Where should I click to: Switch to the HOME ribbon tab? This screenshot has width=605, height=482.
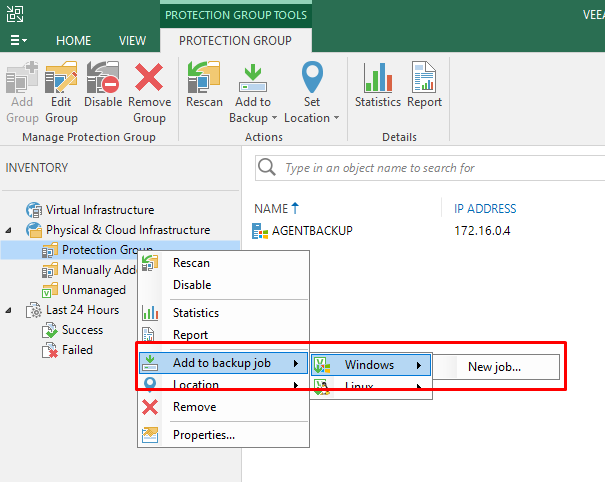(x=74, y=41)
